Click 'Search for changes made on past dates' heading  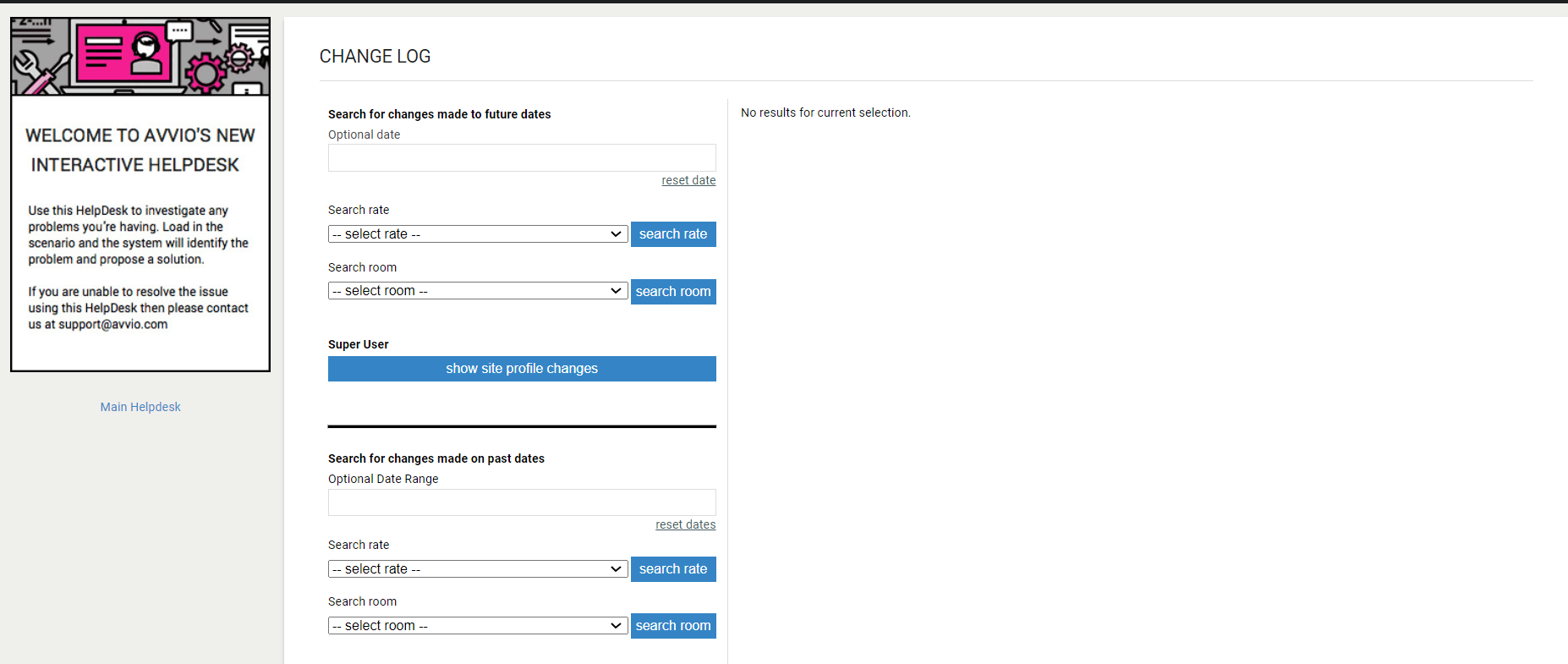pyautogui.click(x=436, y=458)
